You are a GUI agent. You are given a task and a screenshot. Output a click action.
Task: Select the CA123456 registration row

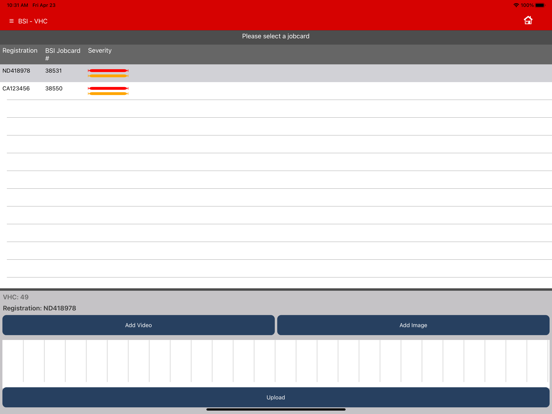276,90
